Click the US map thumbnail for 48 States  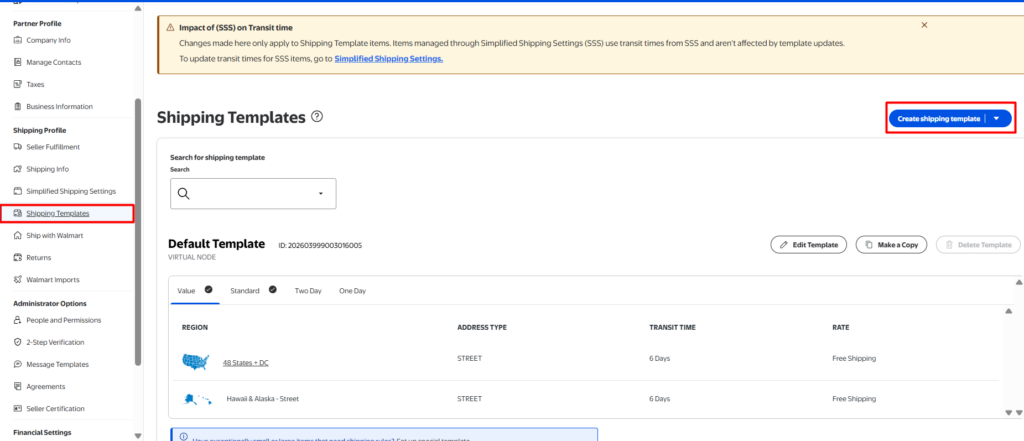pos(197,361)
